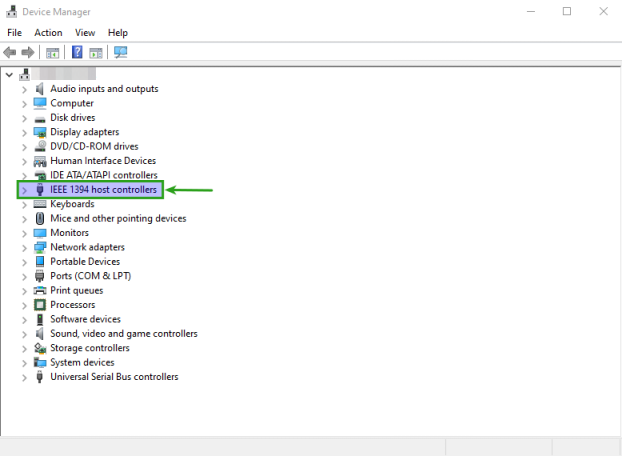Open the File menu
This screenshot has width=622, height=456.
(x=14, y=33)
